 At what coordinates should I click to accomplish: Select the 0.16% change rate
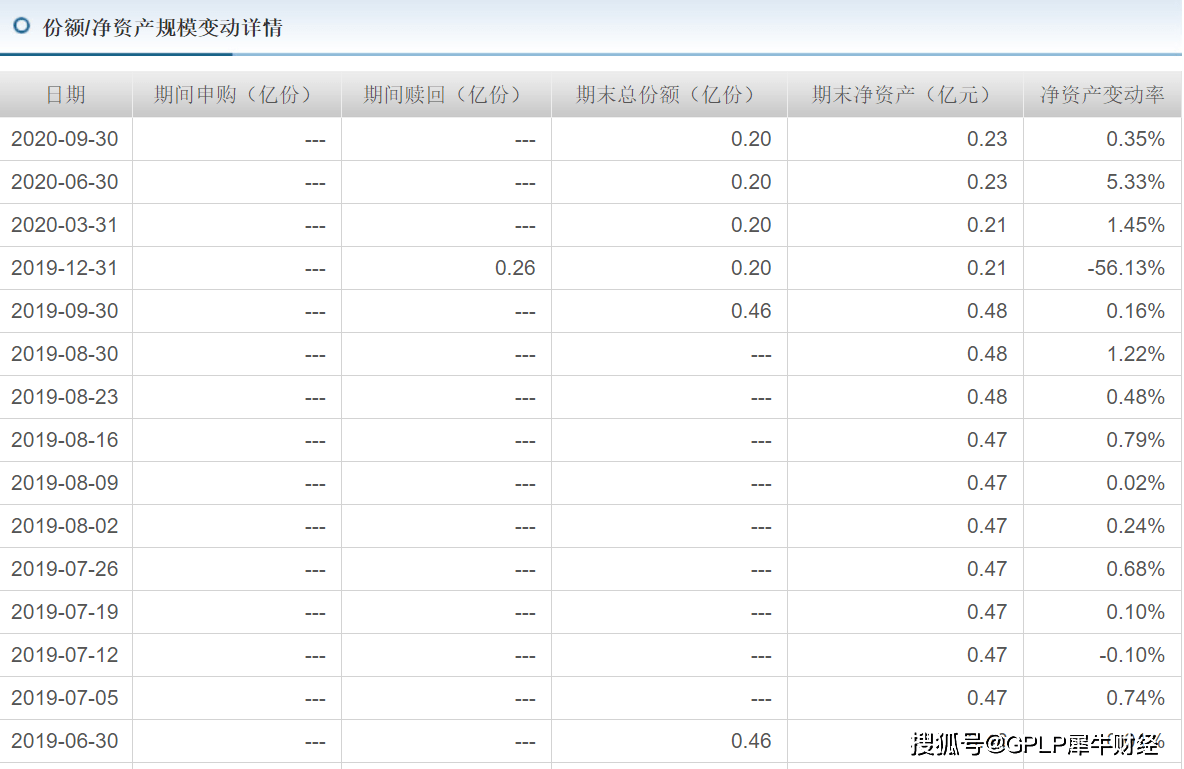coord(1136,311)
